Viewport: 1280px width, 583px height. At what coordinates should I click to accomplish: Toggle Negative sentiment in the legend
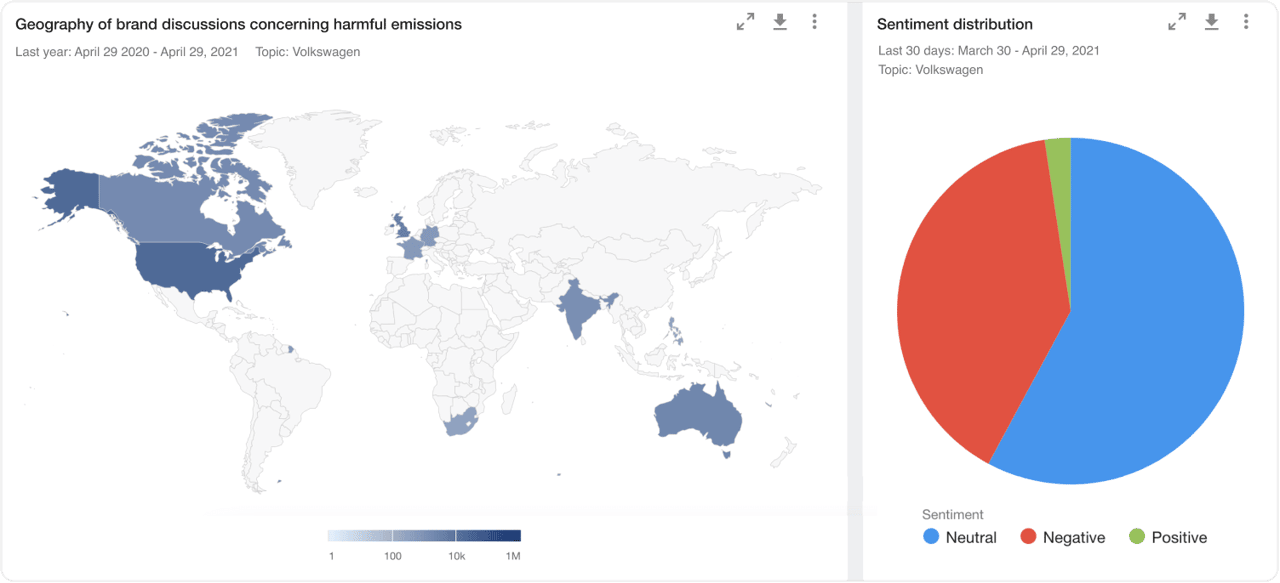pyautogui.click(x=1062, y=537)
